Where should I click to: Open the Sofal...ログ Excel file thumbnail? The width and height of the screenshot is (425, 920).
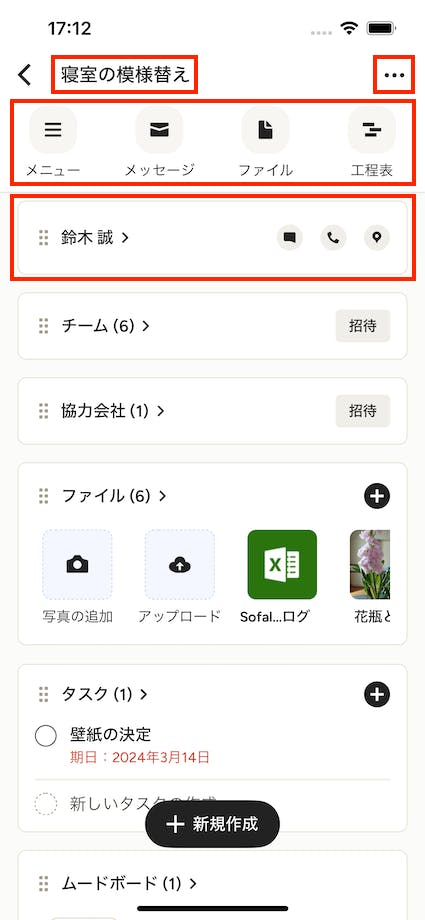click(282, 564)
